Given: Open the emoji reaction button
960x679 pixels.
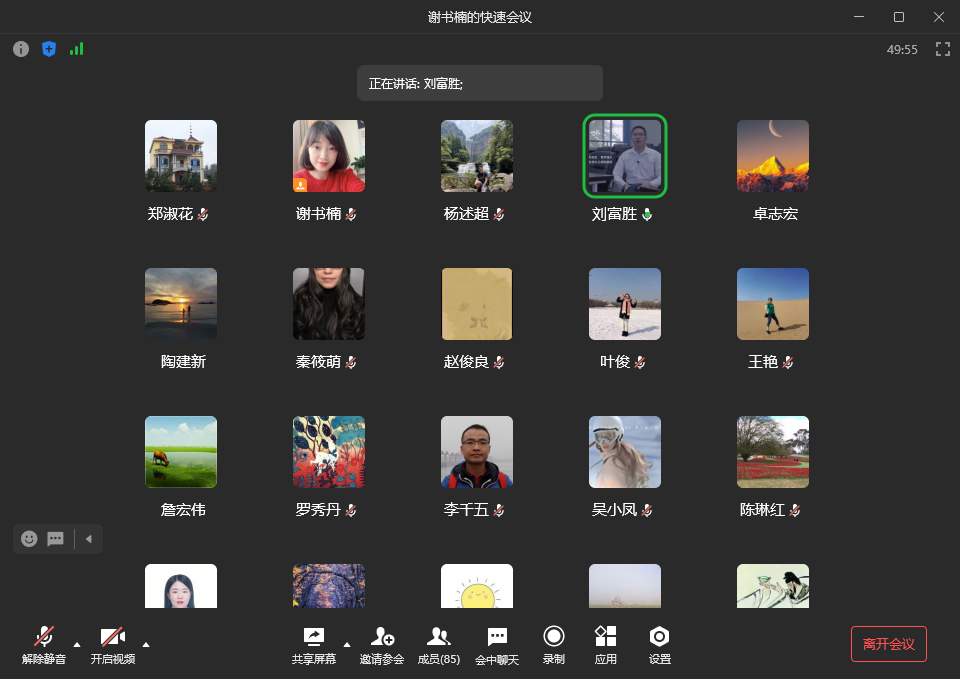Looking at the screenshot, I should click(29, 539).
